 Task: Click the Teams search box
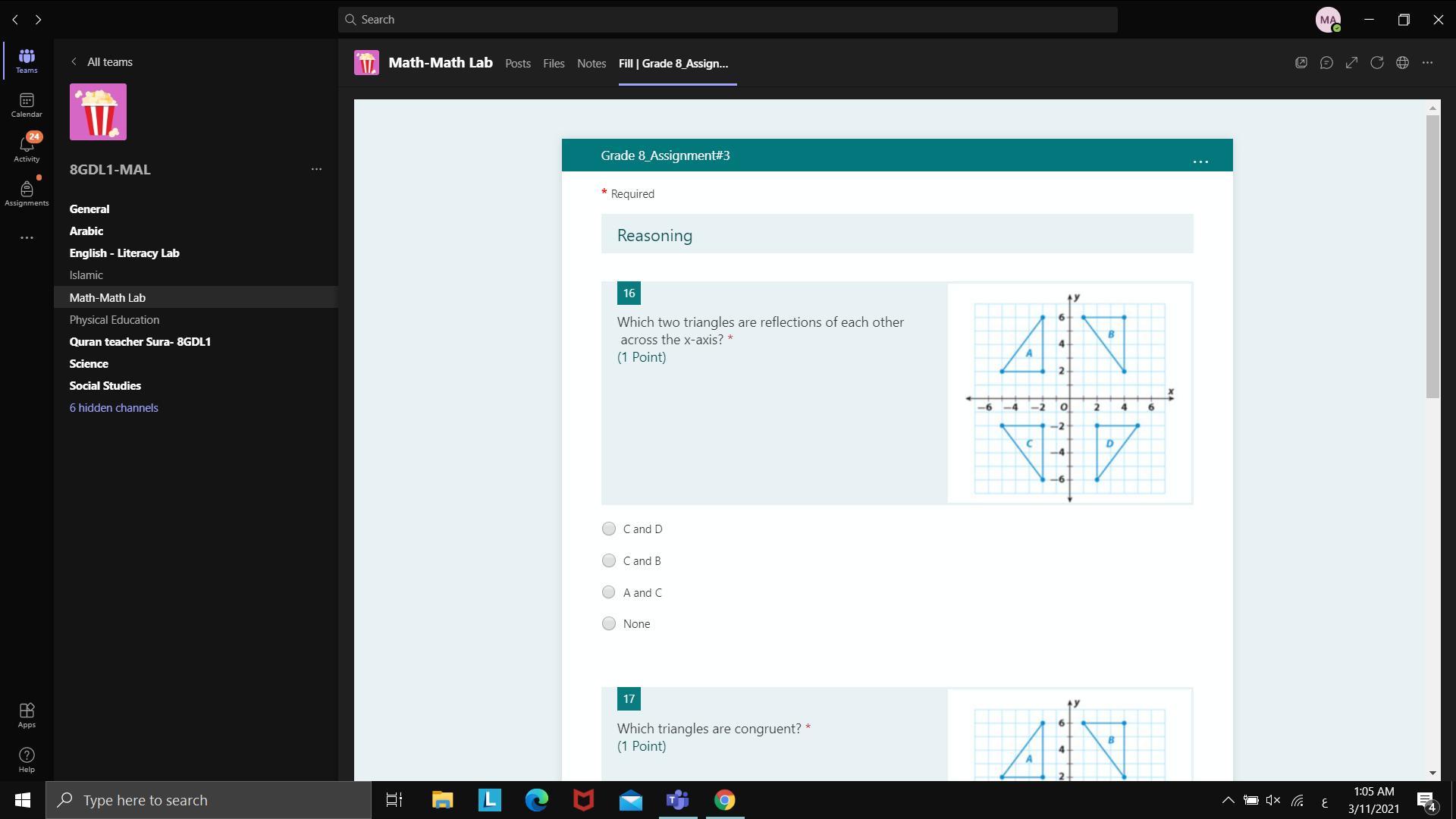click(728, 20)
